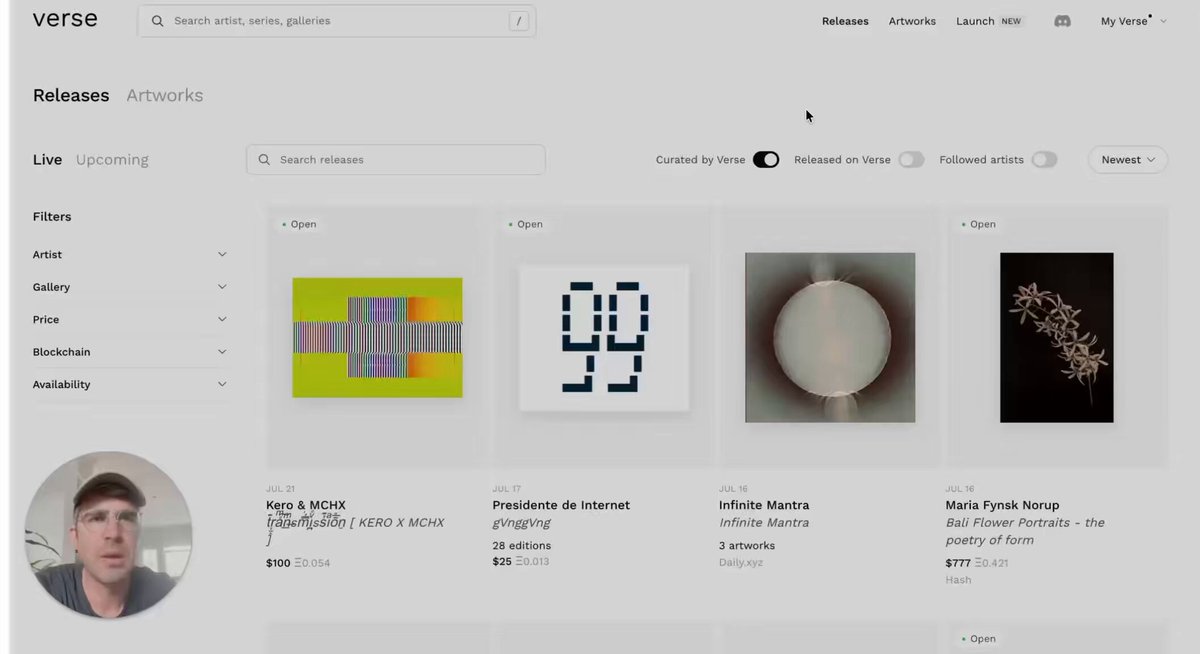
Task: Click the verse logo
Action: click(65, 19)
